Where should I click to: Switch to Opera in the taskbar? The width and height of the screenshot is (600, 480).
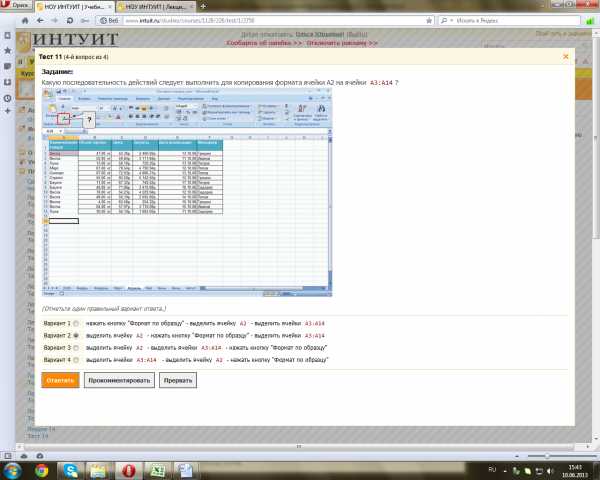click(129, 471)
